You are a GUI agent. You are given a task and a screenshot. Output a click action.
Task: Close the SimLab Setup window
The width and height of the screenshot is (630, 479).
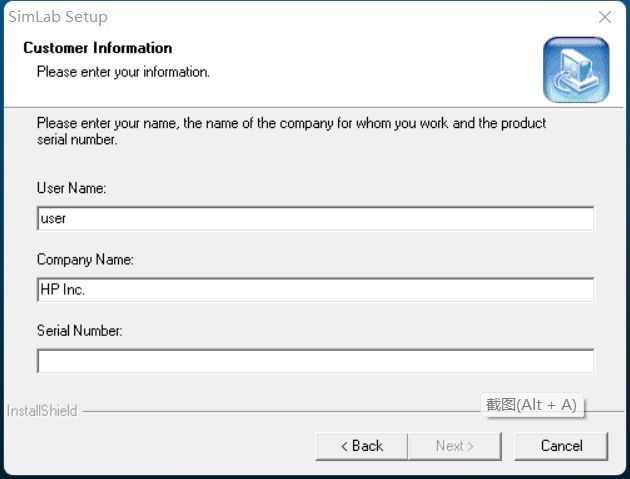[604, 17]
